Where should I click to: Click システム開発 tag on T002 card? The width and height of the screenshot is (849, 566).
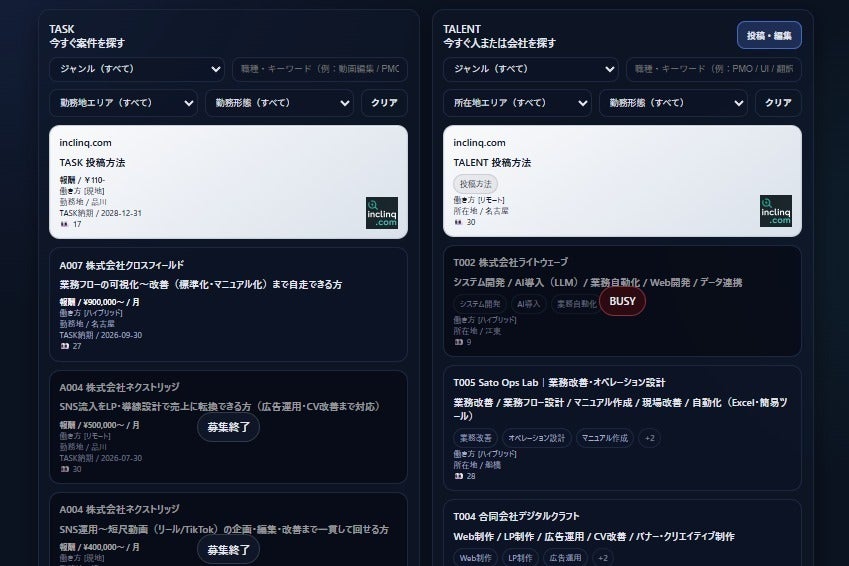480,304
